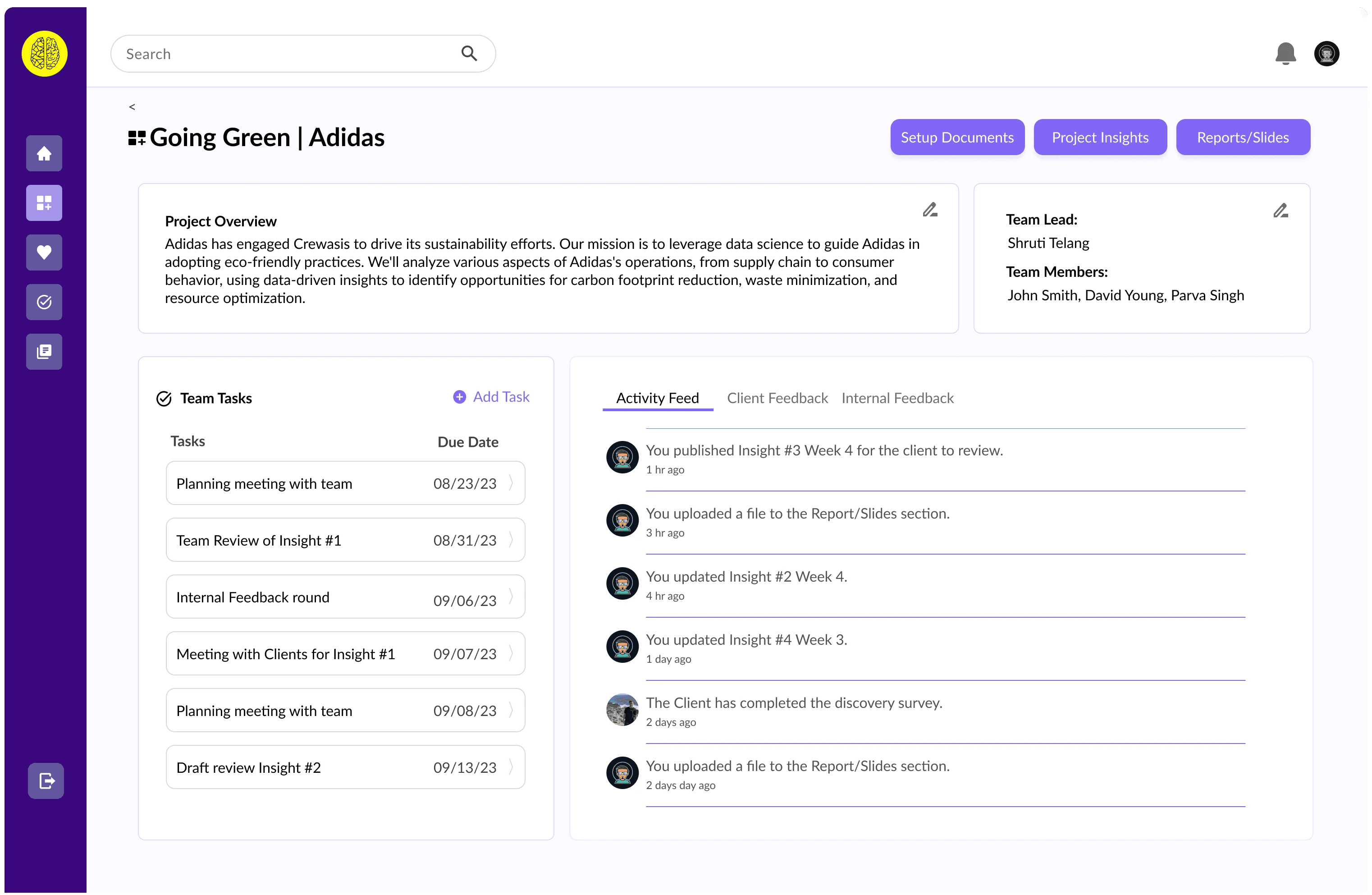Open the documents library sidebar icon
The height and width of the screenshot is (895, 1372).
44,352
